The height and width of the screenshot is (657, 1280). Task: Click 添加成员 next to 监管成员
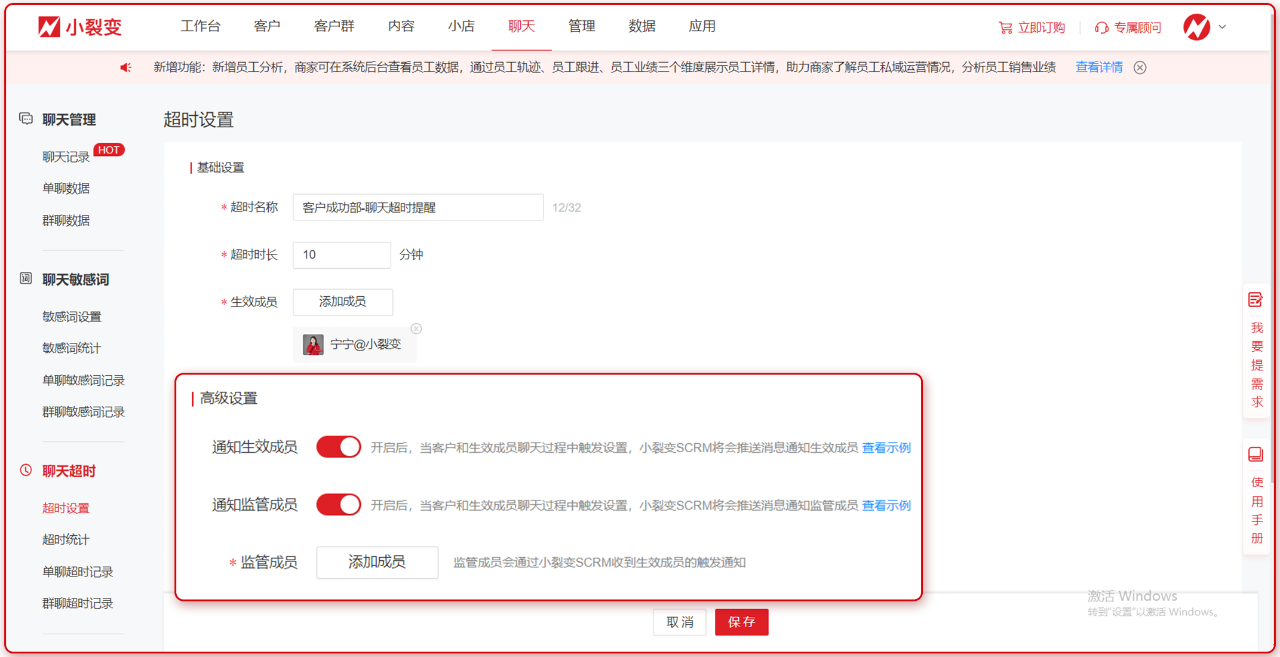377,562
